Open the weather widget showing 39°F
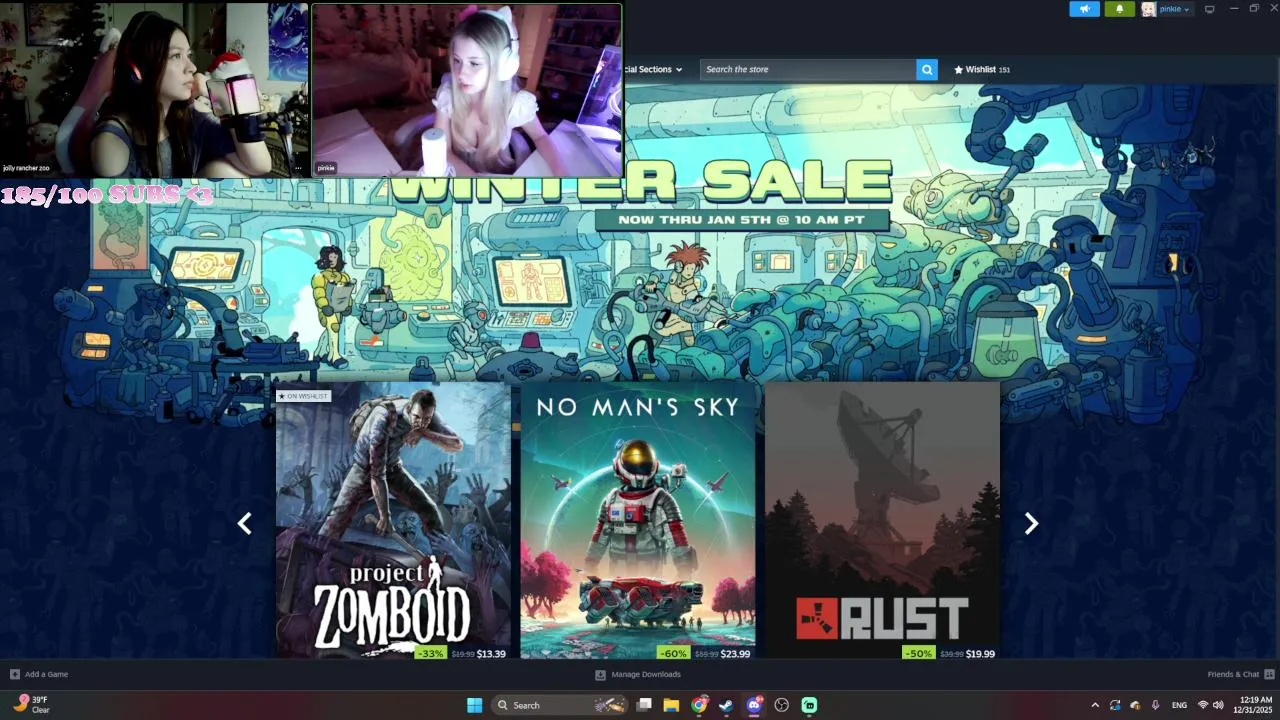 coord(30,705)
